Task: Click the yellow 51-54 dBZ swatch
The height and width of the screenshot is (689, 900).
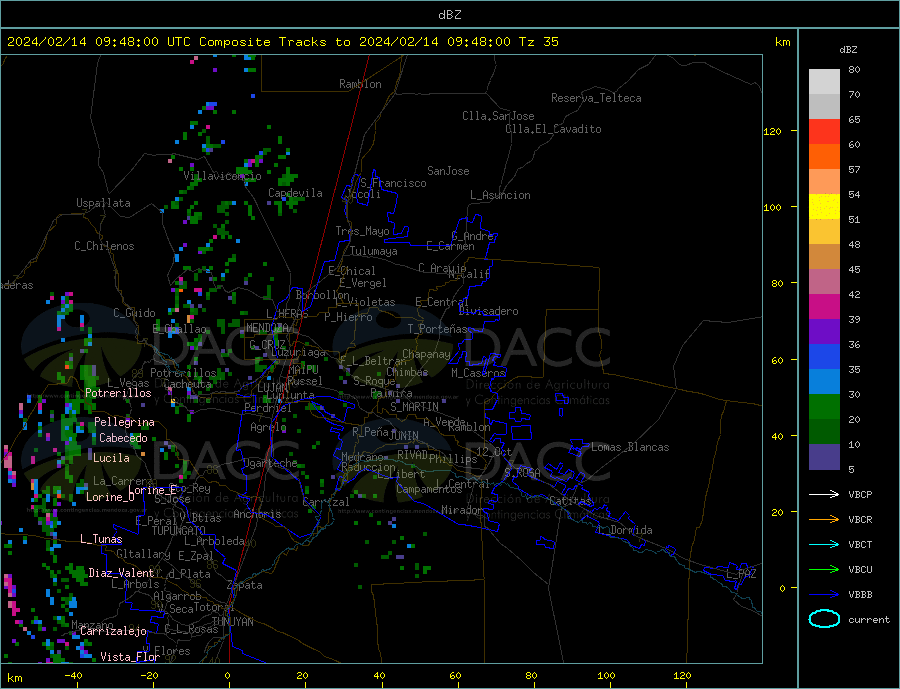Action: tap(824, 207)
